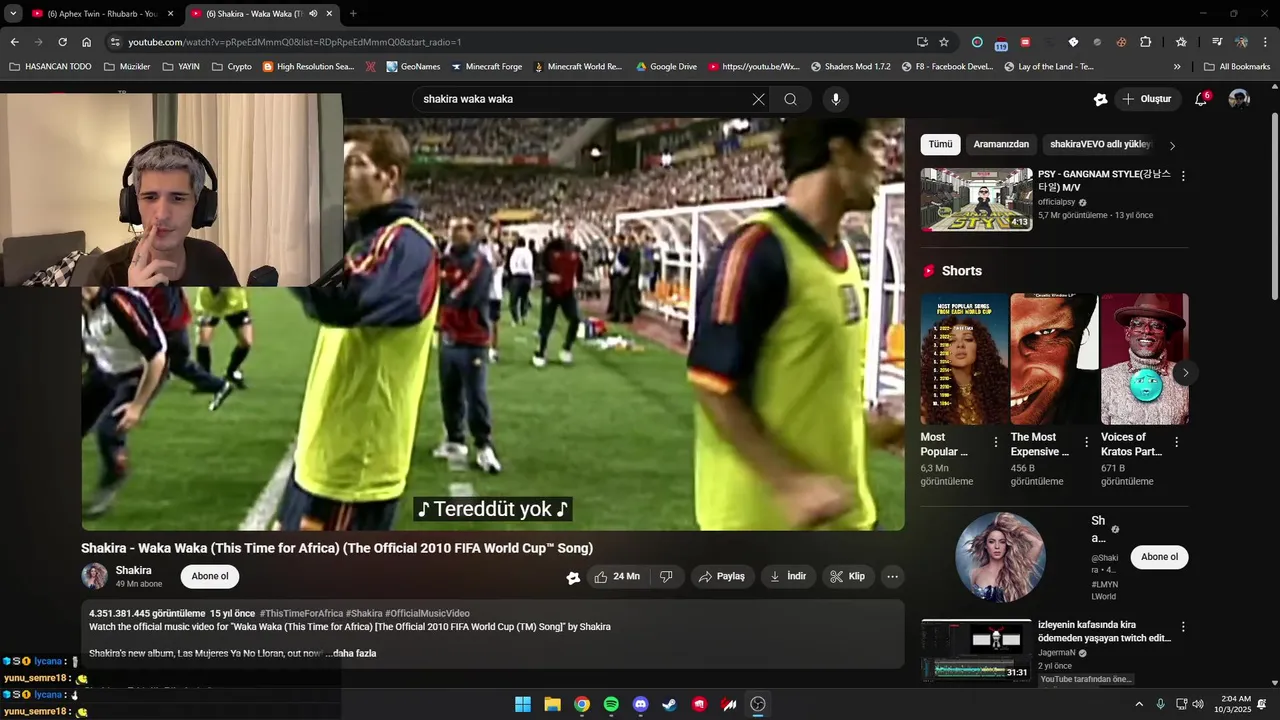The width and height of the screenshot is (1280, 720).
Task: Open Spotify from the taskbar
Action: point(611,704)
